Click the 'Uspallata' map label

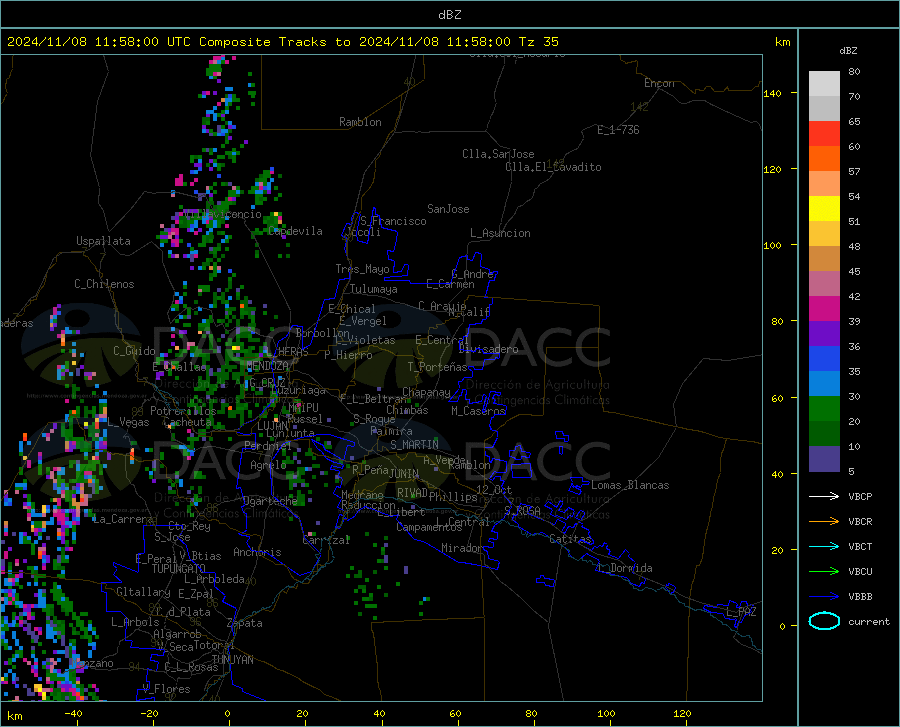(x=103, y=241)
